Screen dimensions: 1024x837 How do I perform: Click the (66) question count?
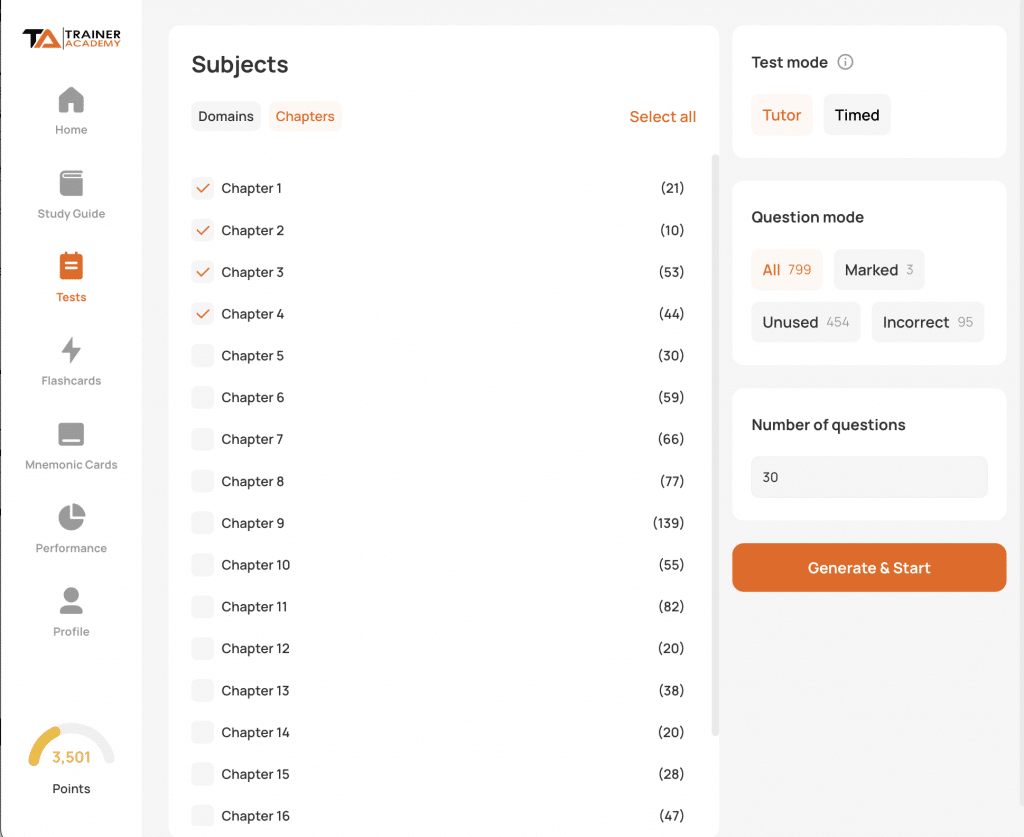tap(671, 439)
